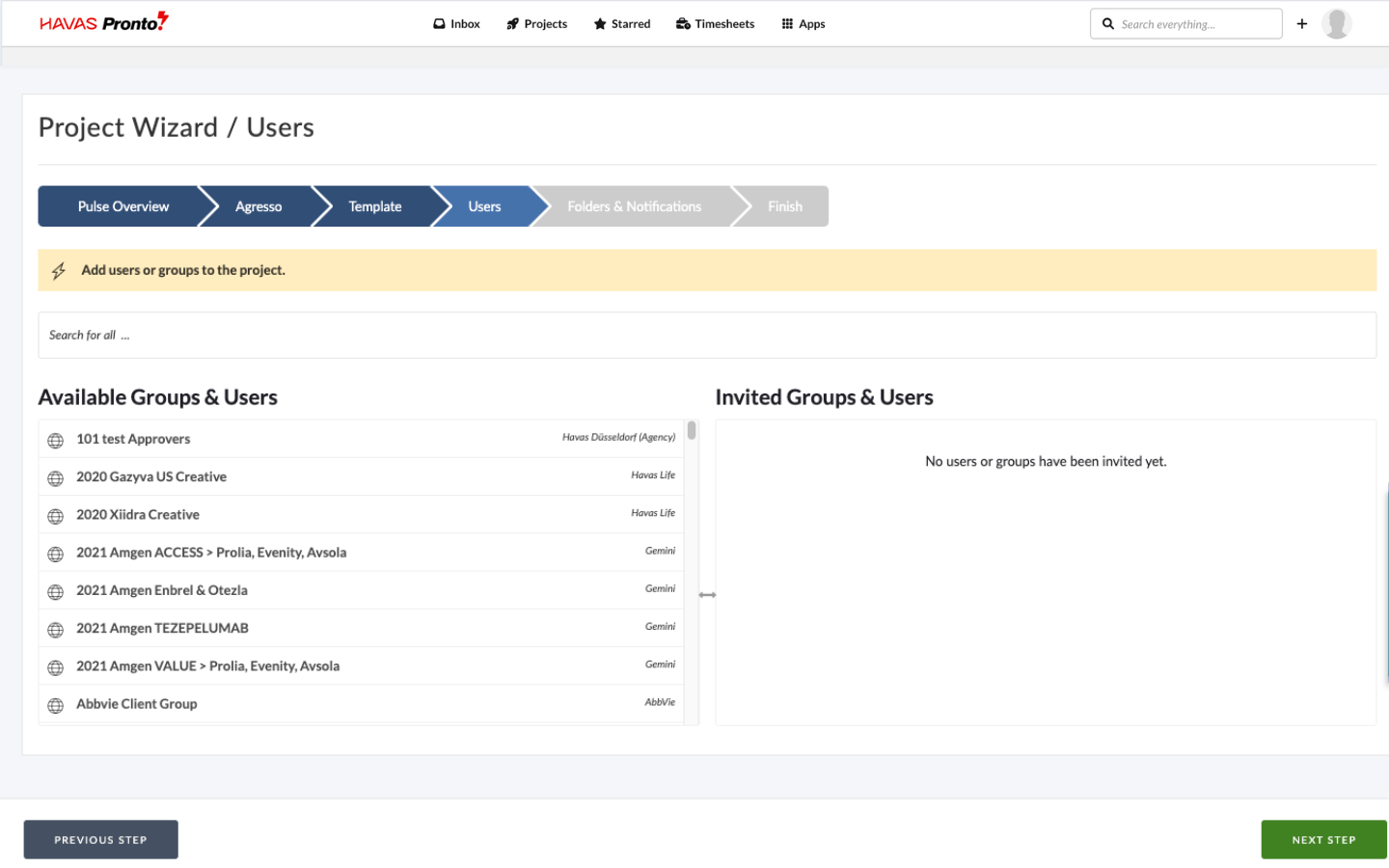Click globe icon for 2021 Amgen Enbrel & Otezla
Image resolution: width=1389 pixels, height=868 pixels.
(56, 592)
